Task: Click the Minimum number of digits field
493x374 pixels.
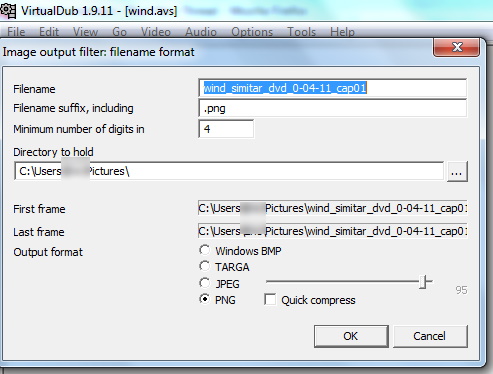Action: (226, 129)
